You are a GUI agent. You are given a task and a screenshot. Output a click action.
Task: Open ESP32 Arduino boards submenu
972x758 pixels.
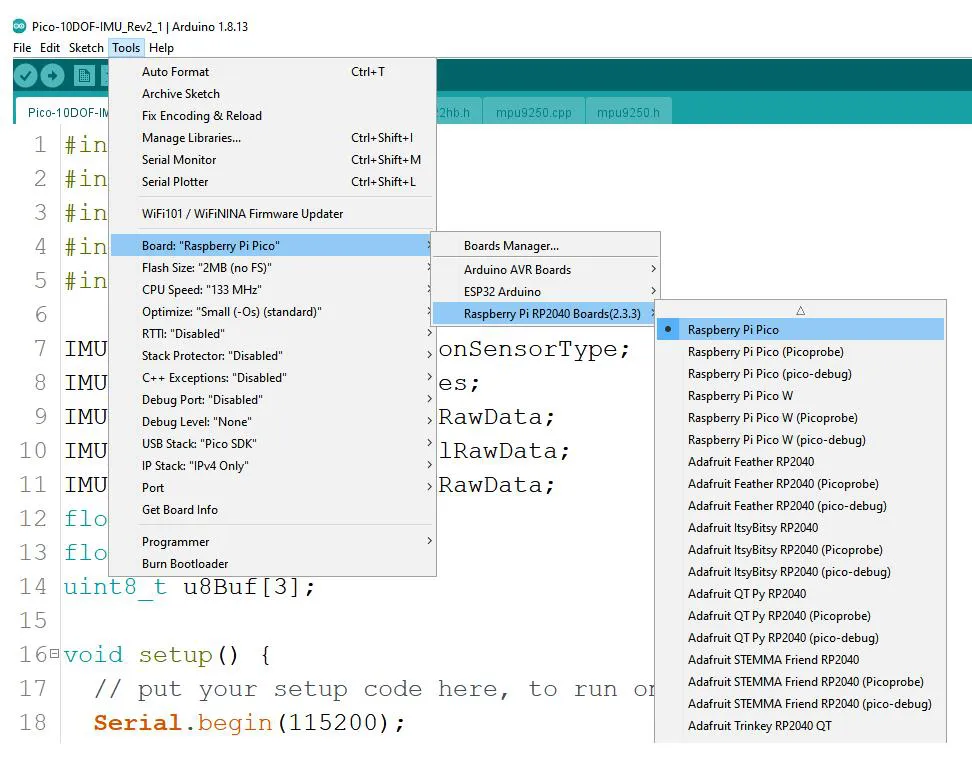(545, 291)
